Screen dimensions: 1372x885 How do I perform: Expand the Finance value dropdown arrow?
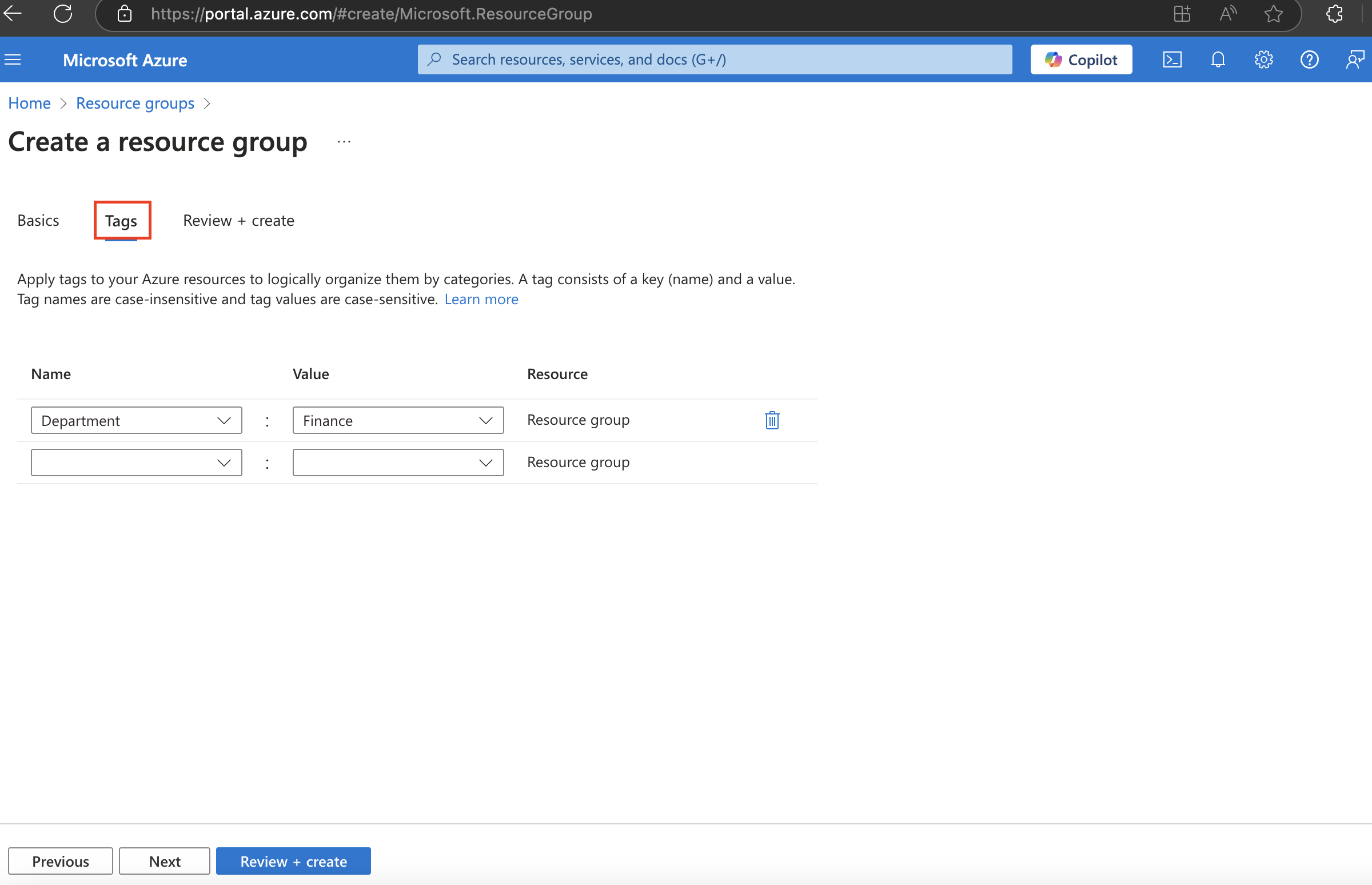pos(485,421)
